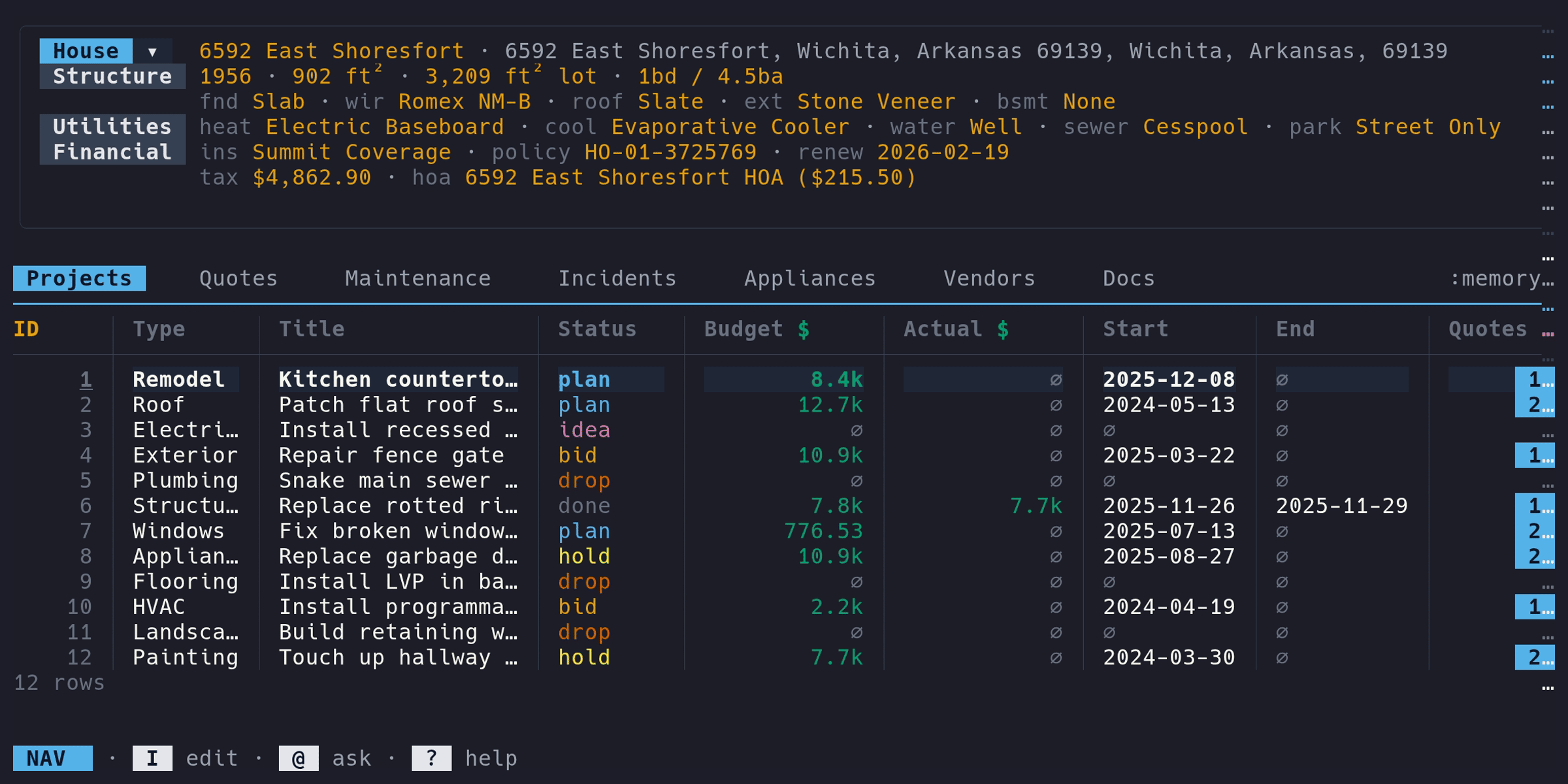This screenshot has width=1568, height=784.
Task: Open the Vendors tab
Action: click(x=989, y=279)
